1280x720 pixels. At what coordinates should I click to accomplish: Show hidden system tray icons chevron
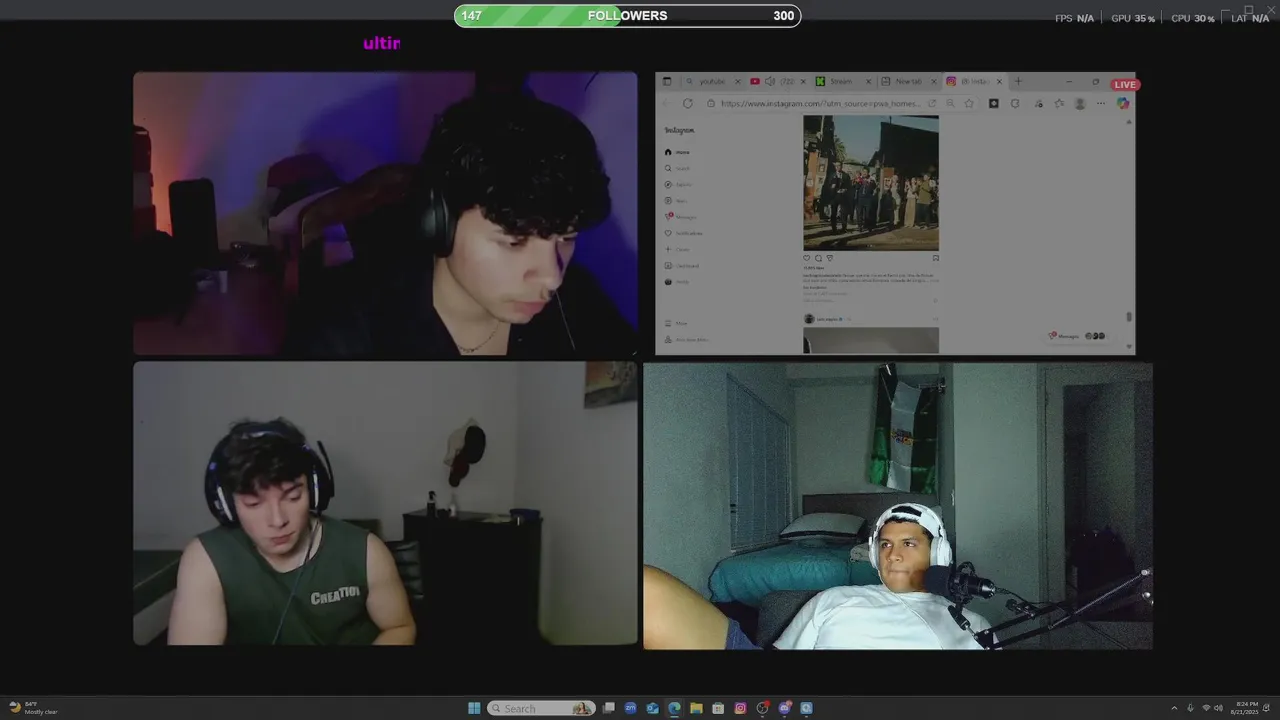1174,708
